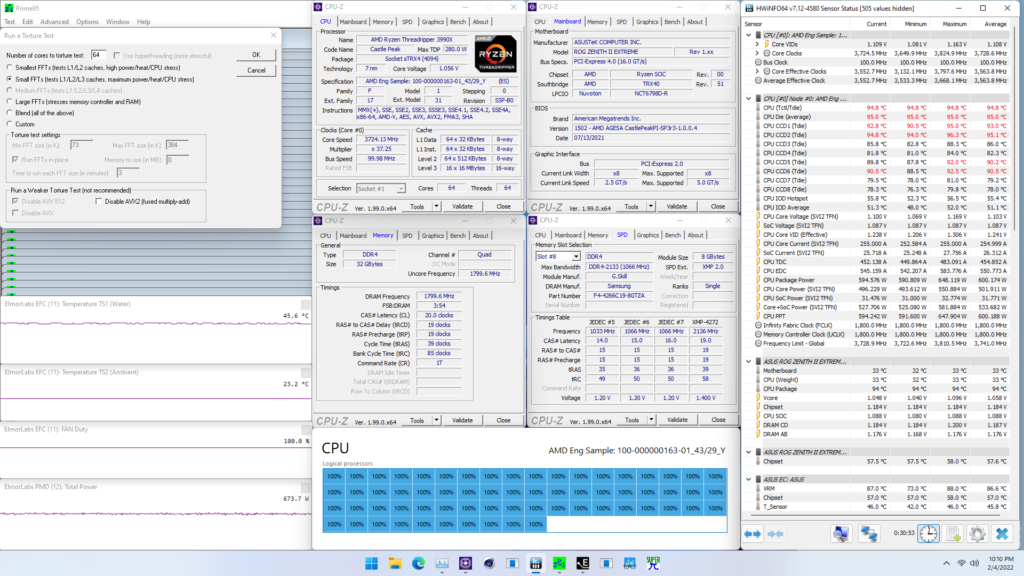Open the graph monitor icon next to Edge
Image resolution: width=1024 pixels, height=576 pixels.
pyautogui.click(x=442, y=563)
